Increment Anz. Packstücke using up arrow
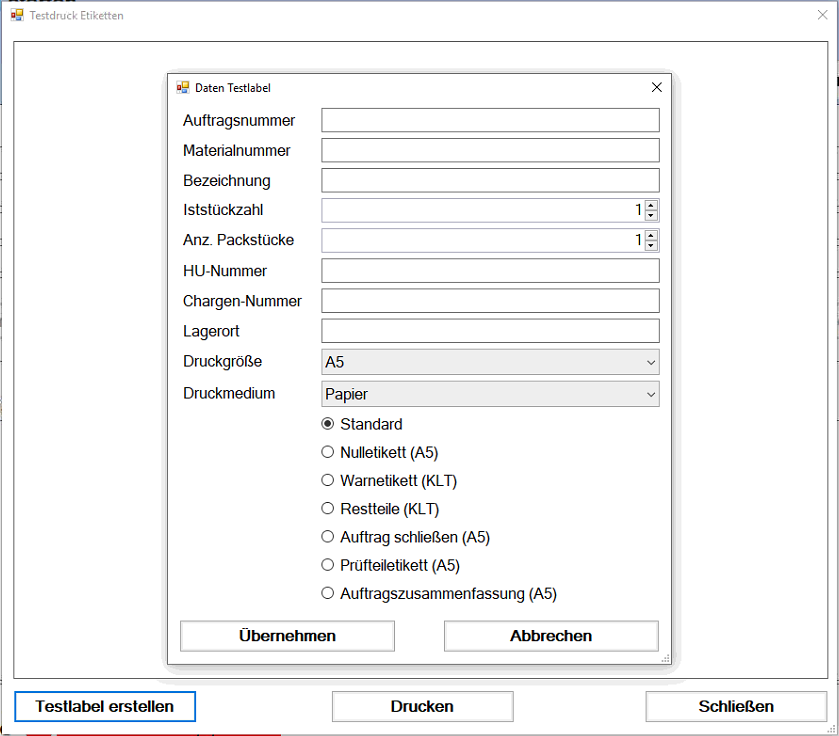Screen dimensions: 839x736 click(x=651, y=235)
